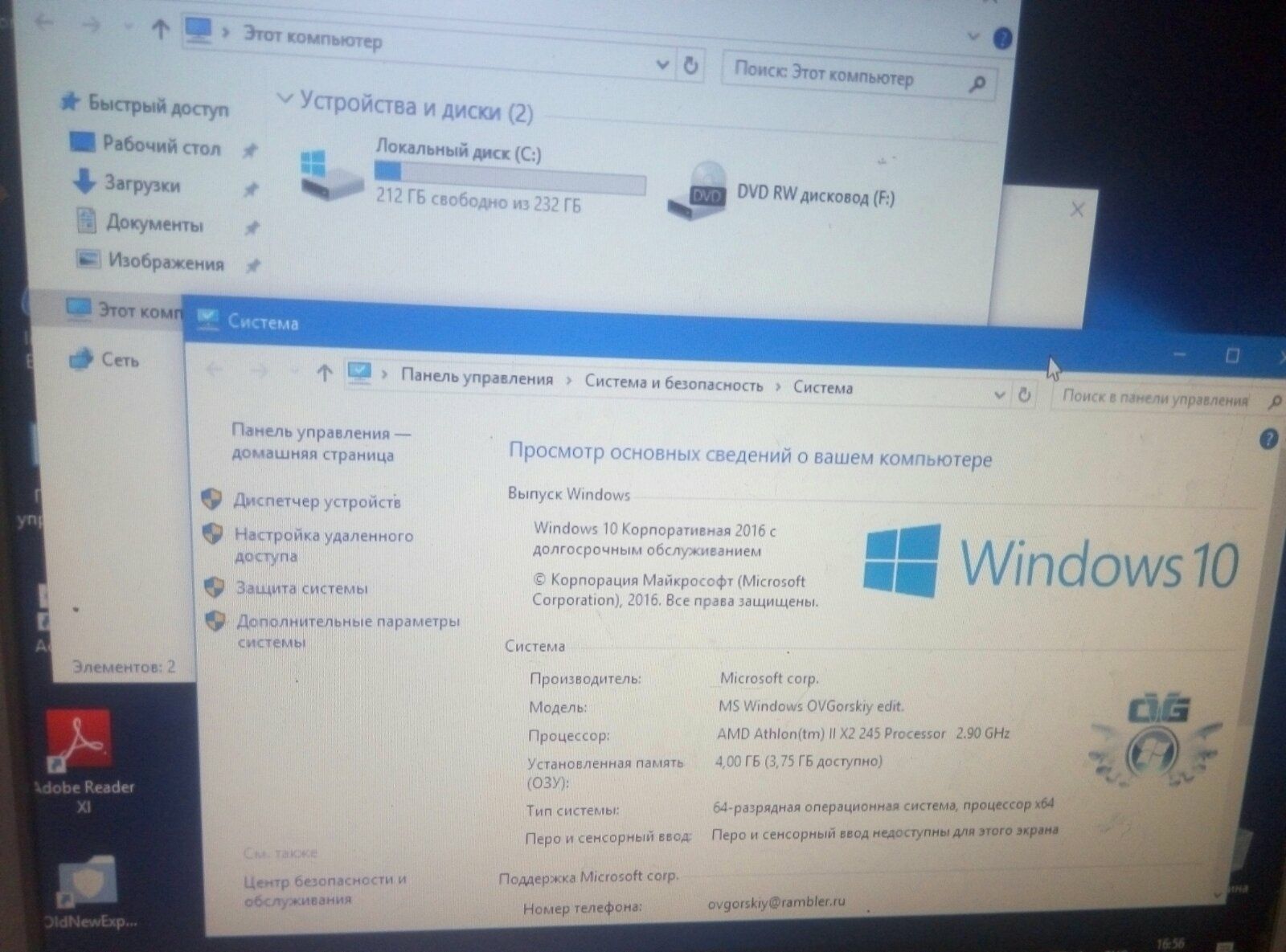
Task: Click Up arrow in Explorer window
Action: [160, 30]
